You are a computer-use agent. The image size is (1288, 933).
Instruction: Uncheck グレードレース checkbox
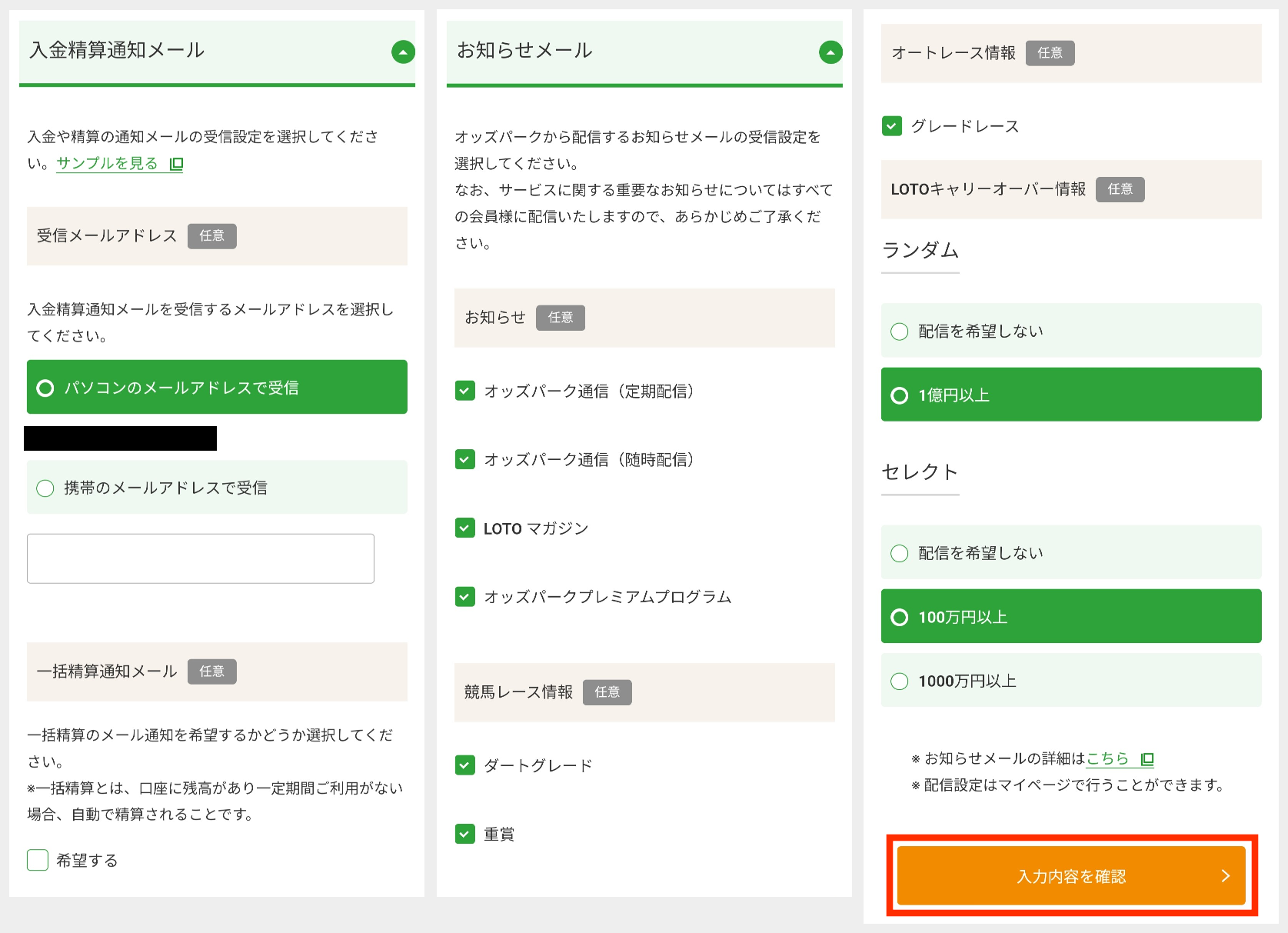click(x=892, y=125)
